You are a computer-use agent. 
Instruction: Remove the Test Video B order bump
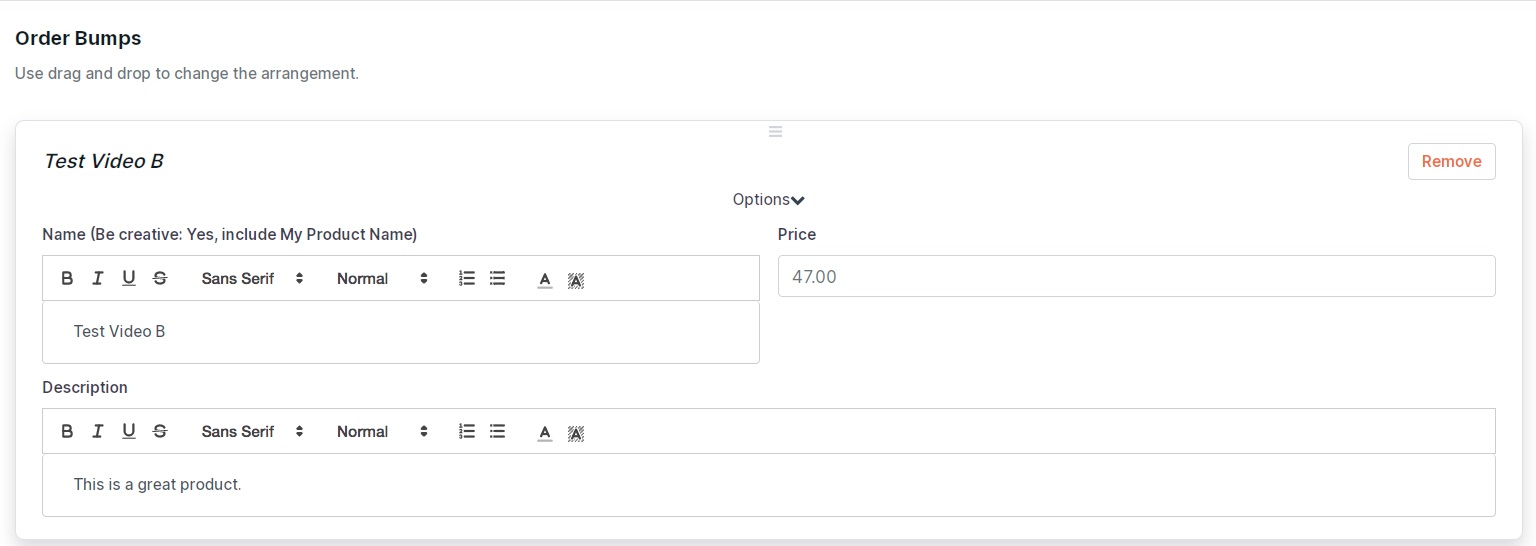point(1451,161)
